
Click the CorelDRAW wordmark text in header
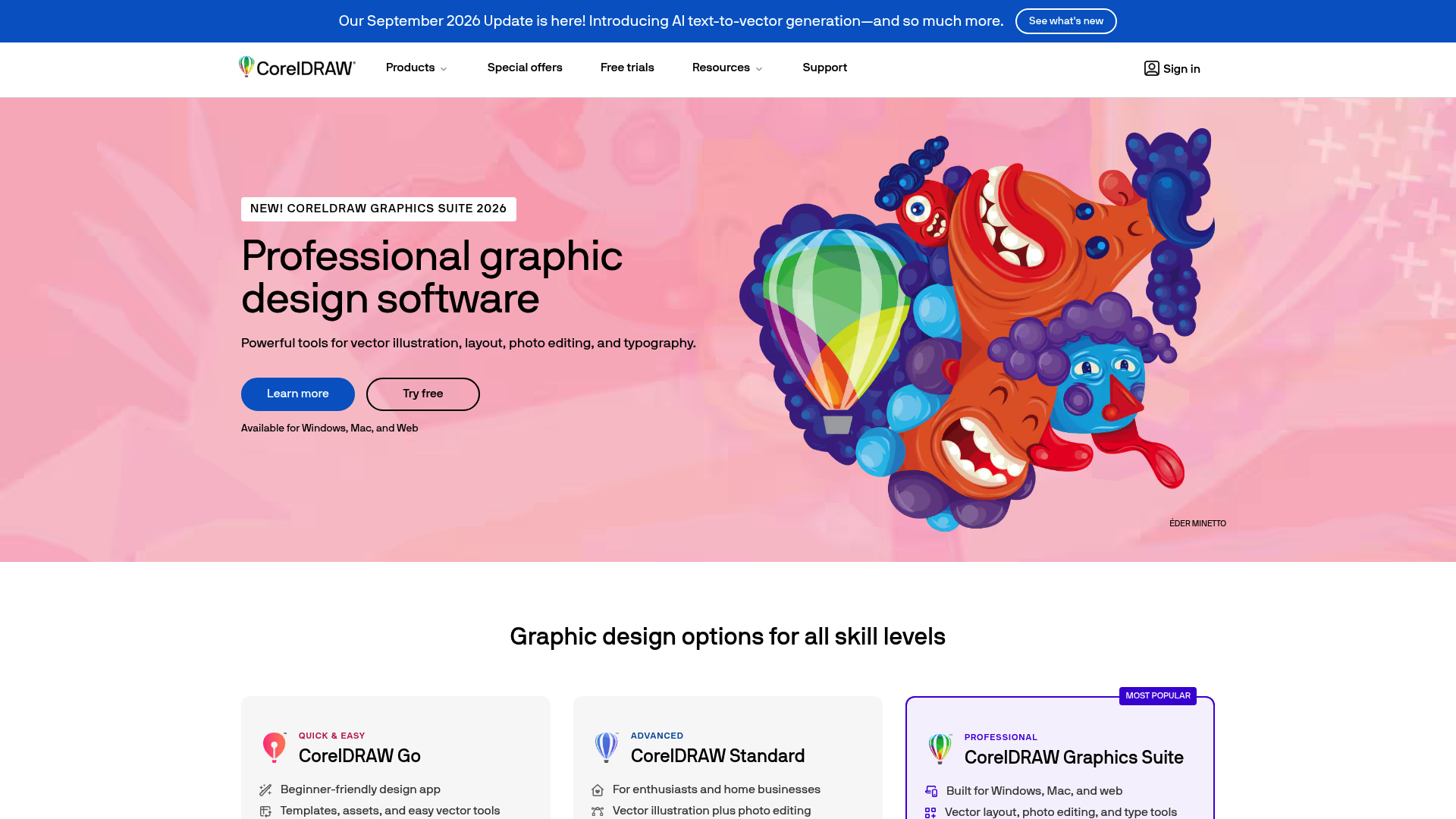click(x=306, y=68)
